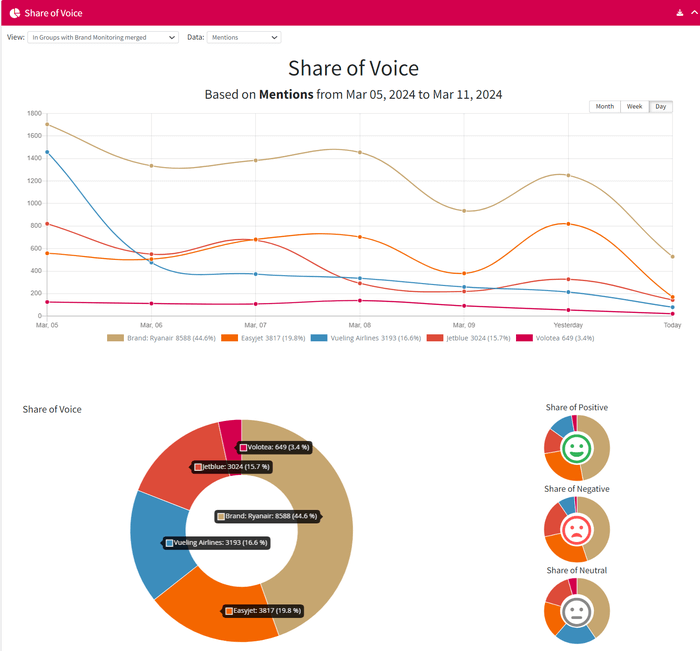The width and height of the screenshot is (700, 651).
Task: Click Vueling data point at Mar, 05
Action: click(47, 152)
